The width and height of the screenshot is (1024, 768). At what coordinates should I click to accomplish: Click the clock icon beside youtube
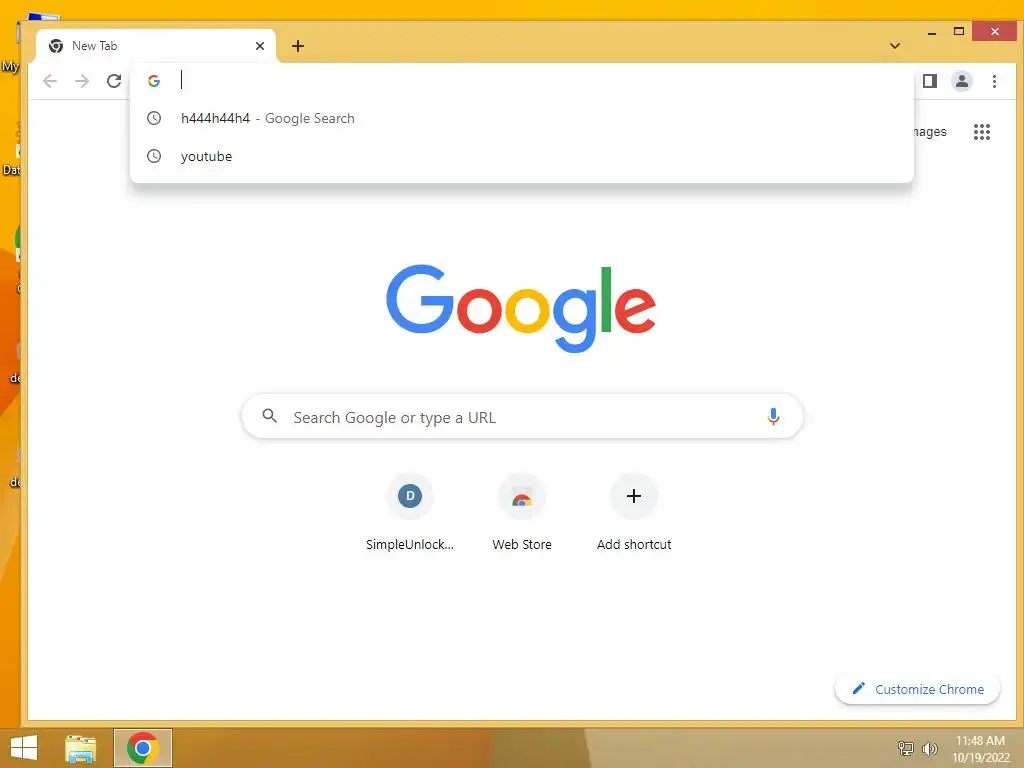(153, 156)
